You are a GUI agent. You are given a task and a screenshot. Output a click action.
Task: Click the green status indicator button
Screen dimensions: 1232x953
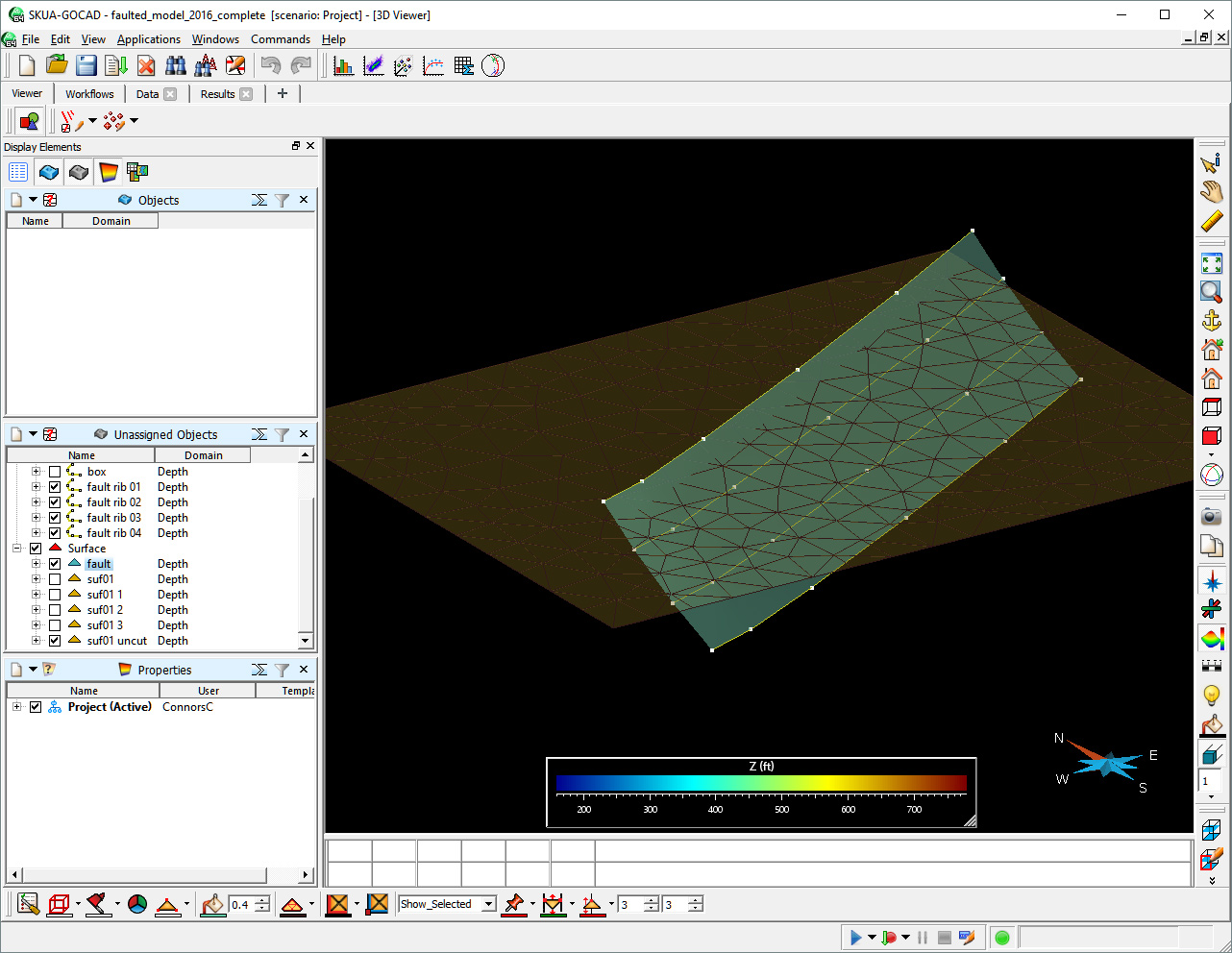1002,938
